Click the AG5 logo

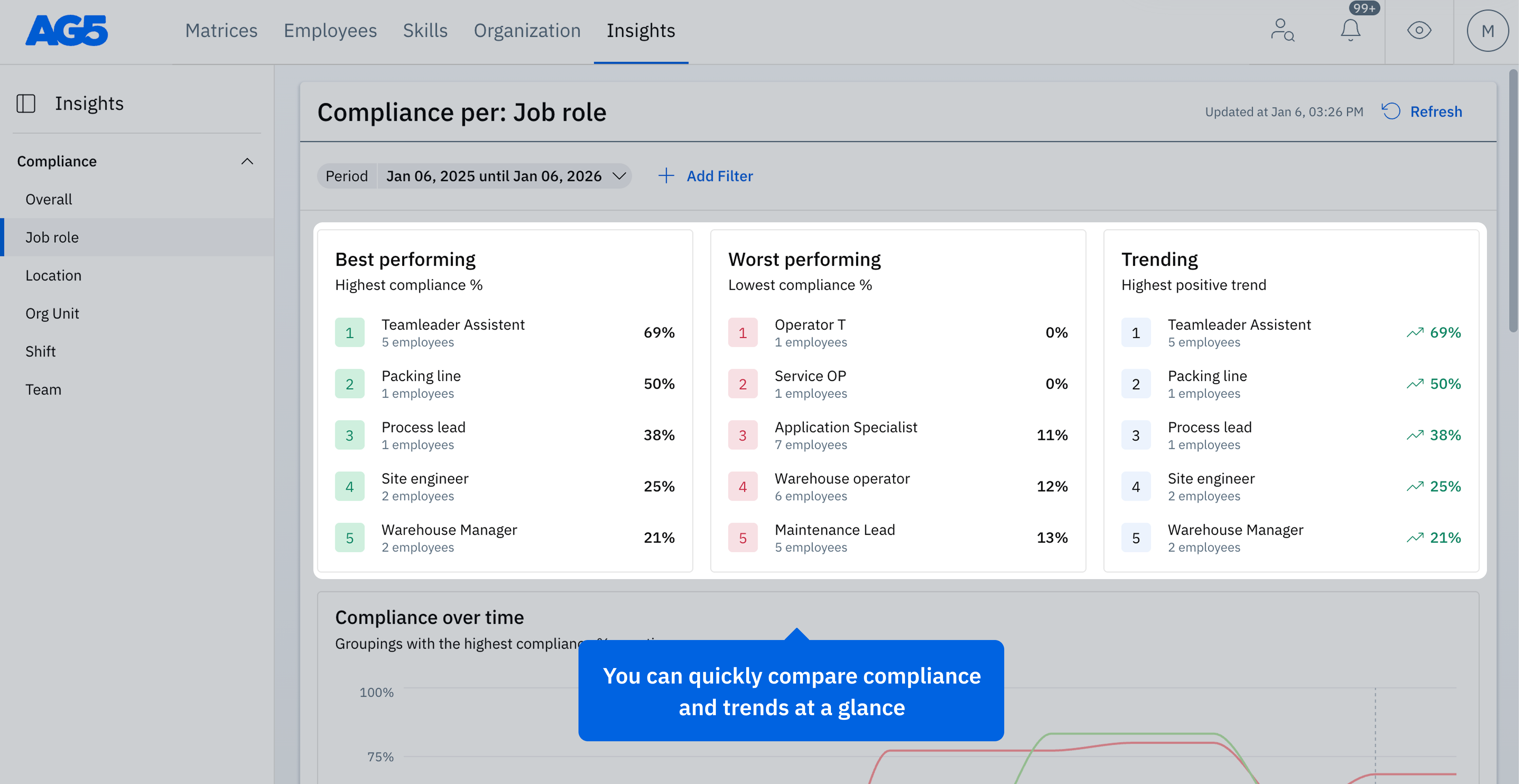pyautogui.click(x=66, y=30)
